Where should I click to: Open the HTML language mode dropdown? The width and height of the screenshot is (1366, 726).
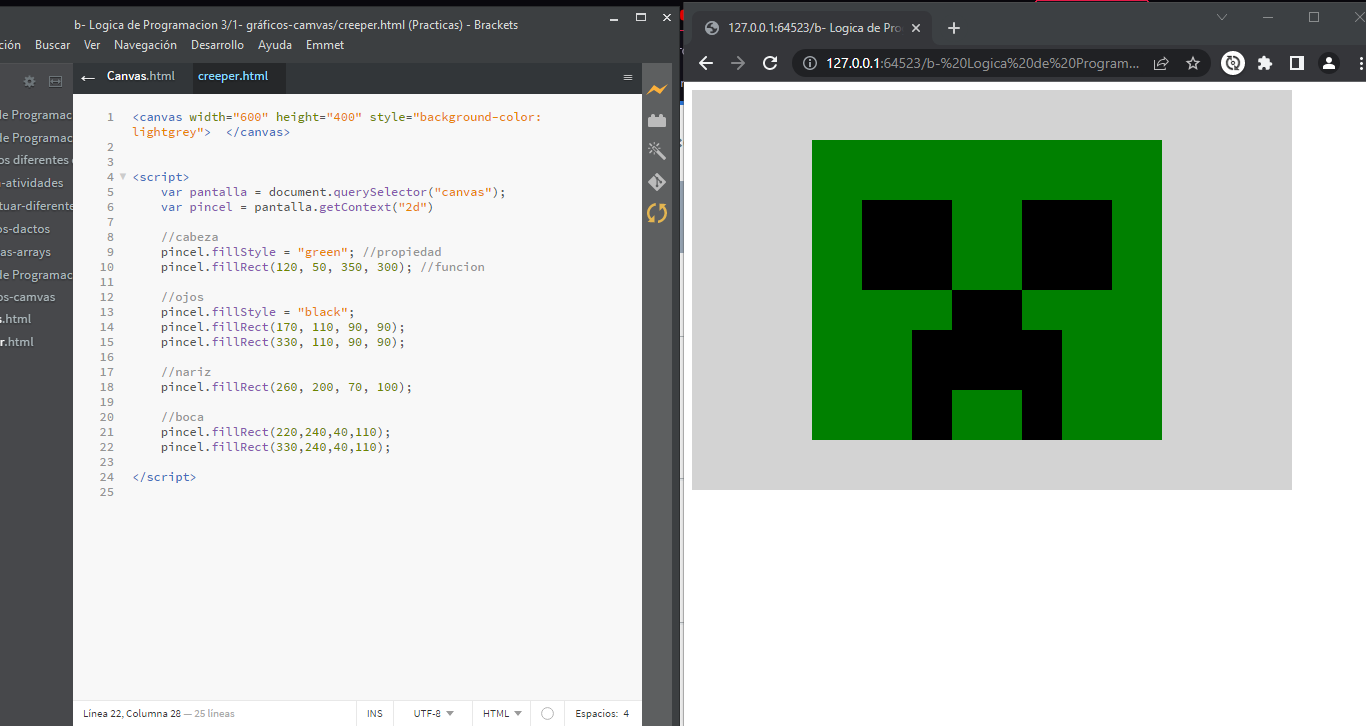pyautogui.click(x=502, y=713)
